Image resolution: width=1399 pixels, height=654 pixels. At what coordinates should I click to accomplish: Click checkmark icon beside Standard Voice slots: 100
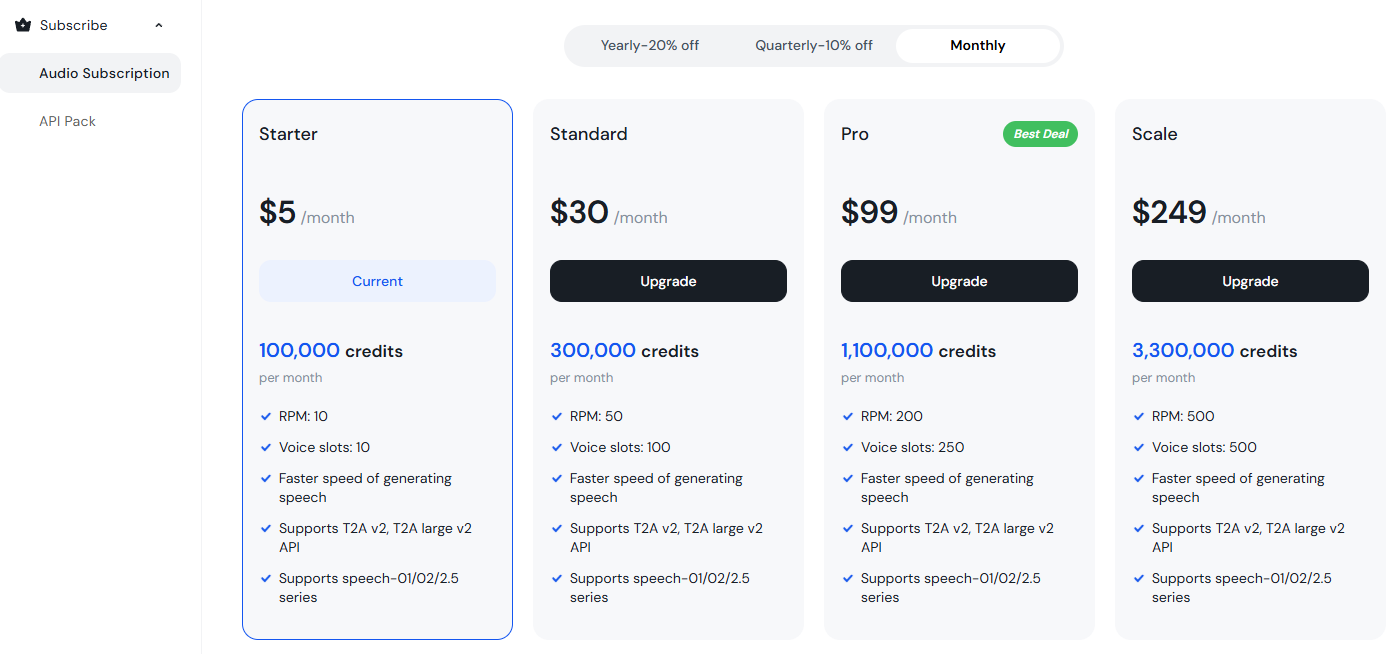coord(557,447)
